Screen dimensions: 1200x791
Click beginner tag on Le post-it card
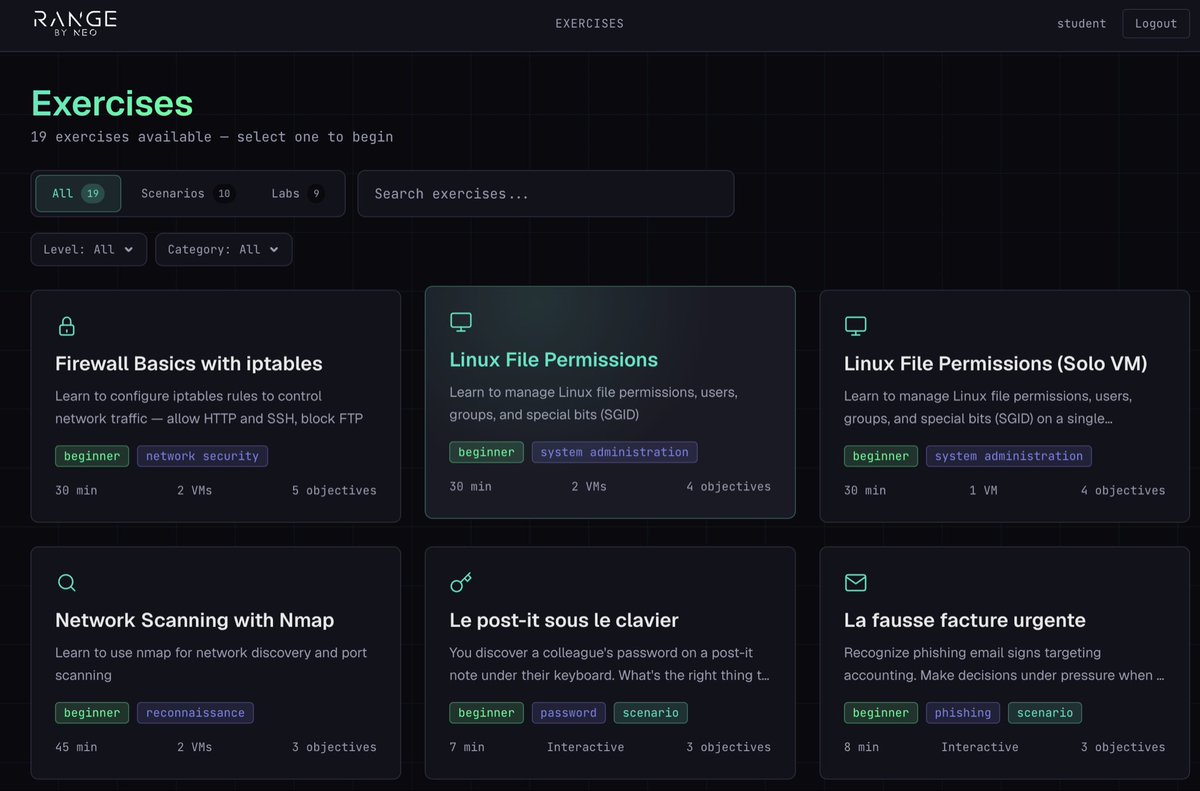click(x=486, y=713)
